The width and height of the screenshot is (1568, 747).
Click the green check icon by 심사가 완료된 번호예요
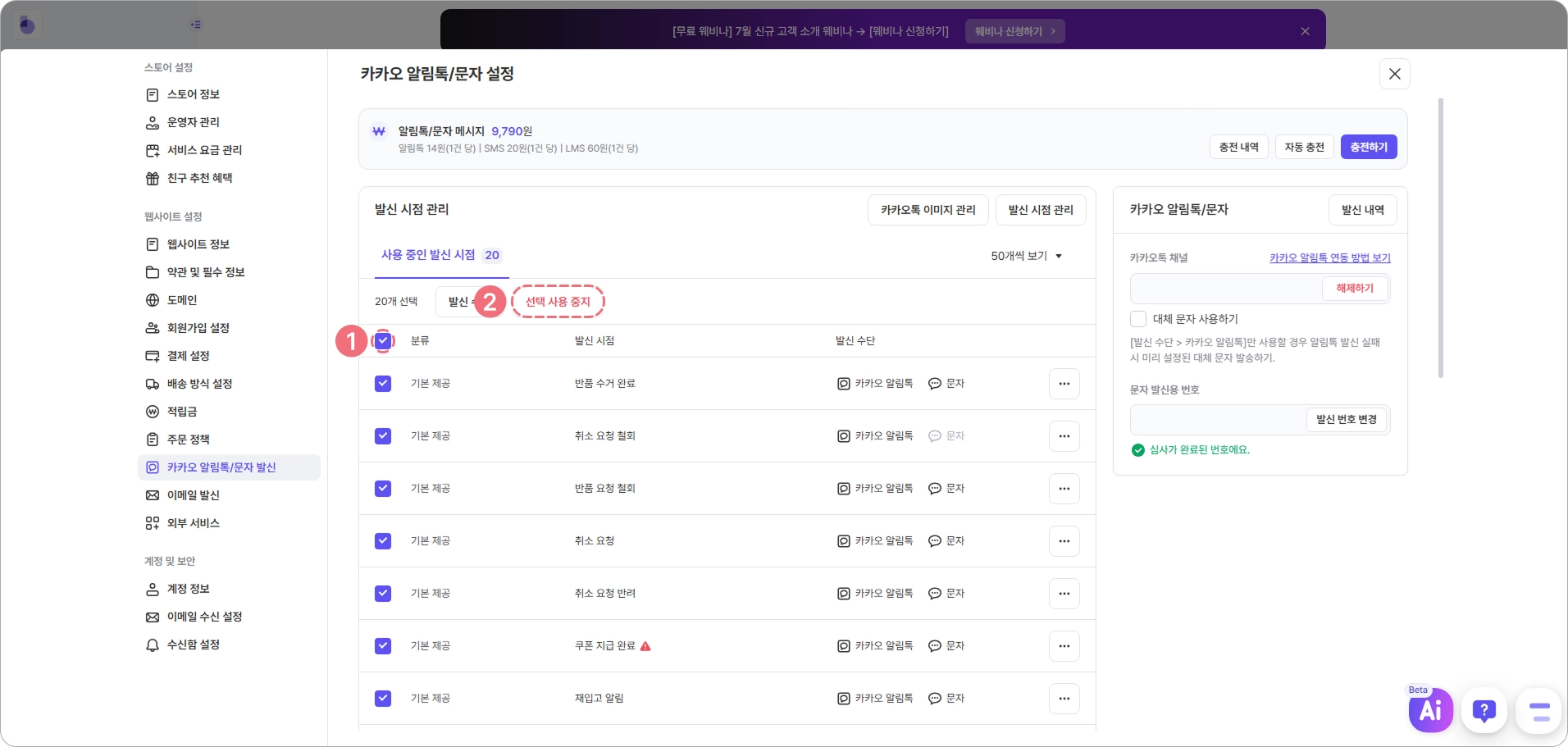click(1137, 450)
